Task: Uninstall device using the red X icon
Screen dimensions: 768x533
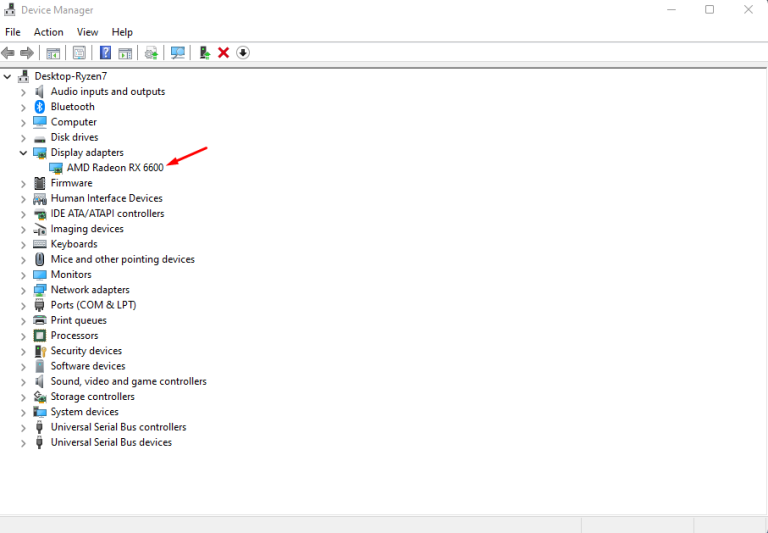Action: tap(223, 52)
